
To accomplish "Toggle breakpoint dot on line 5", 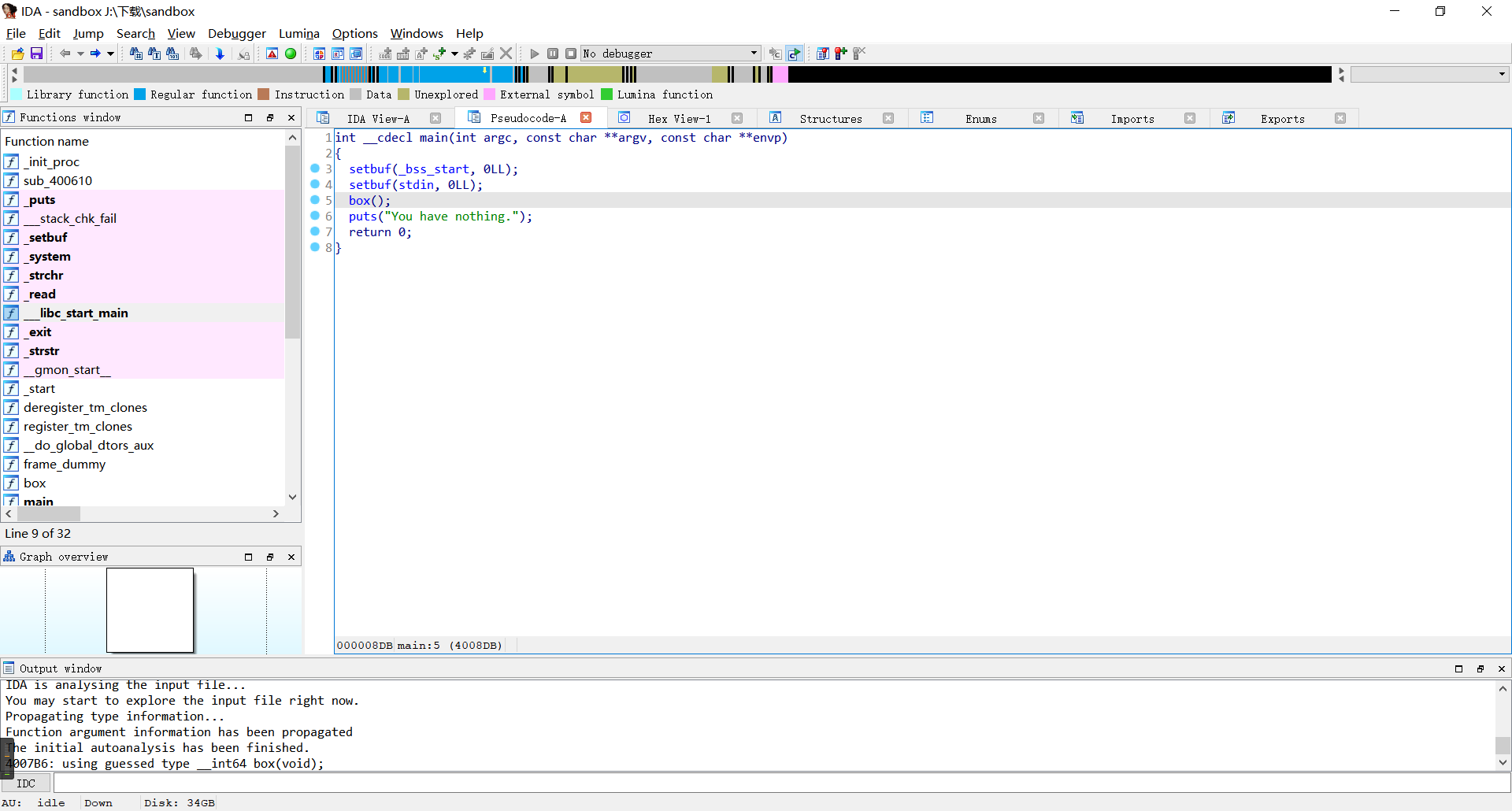I will point(315,200).
